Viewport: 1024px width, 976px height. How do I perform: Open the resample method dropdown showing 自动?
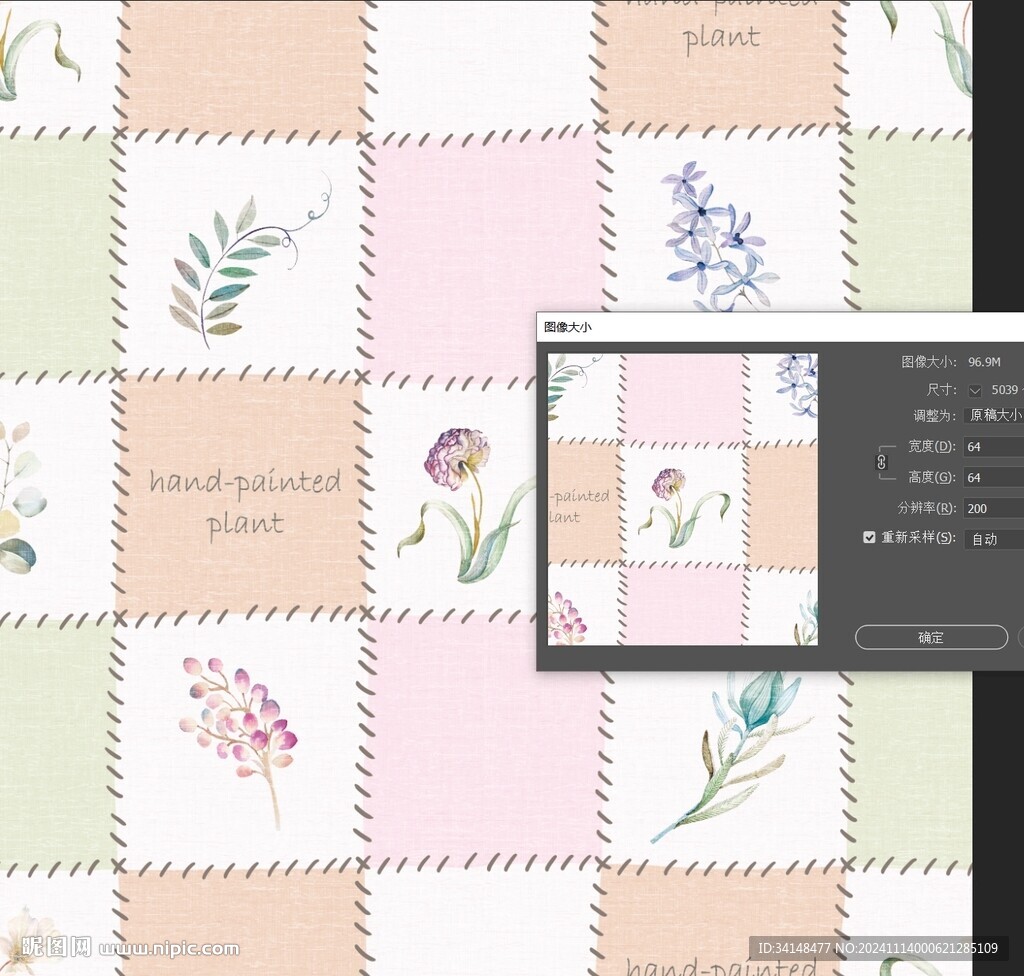click(x=993, y=539)
